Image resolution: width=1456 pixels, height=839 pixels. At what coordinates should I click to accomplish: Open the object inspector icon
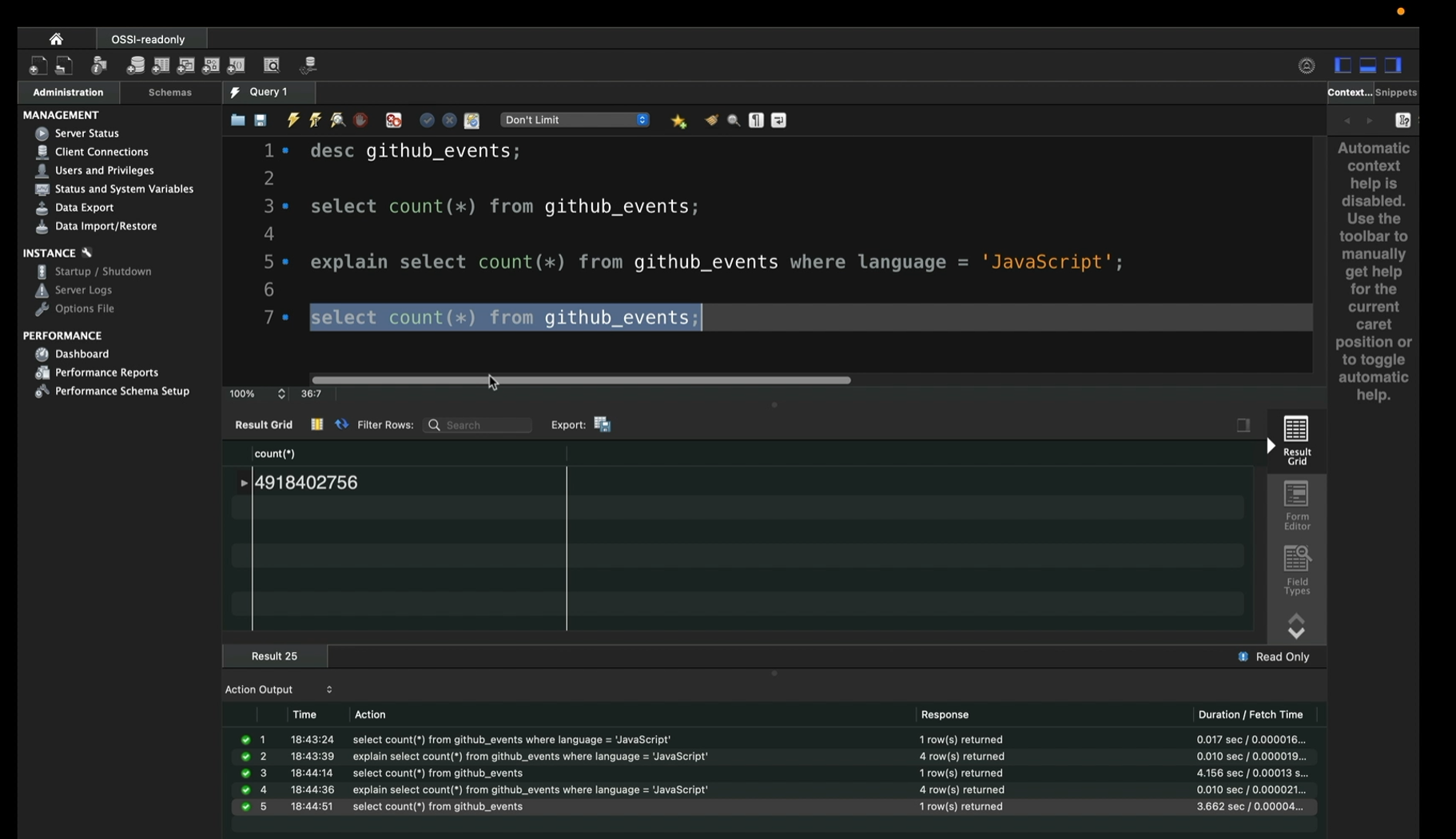[99, 66]
